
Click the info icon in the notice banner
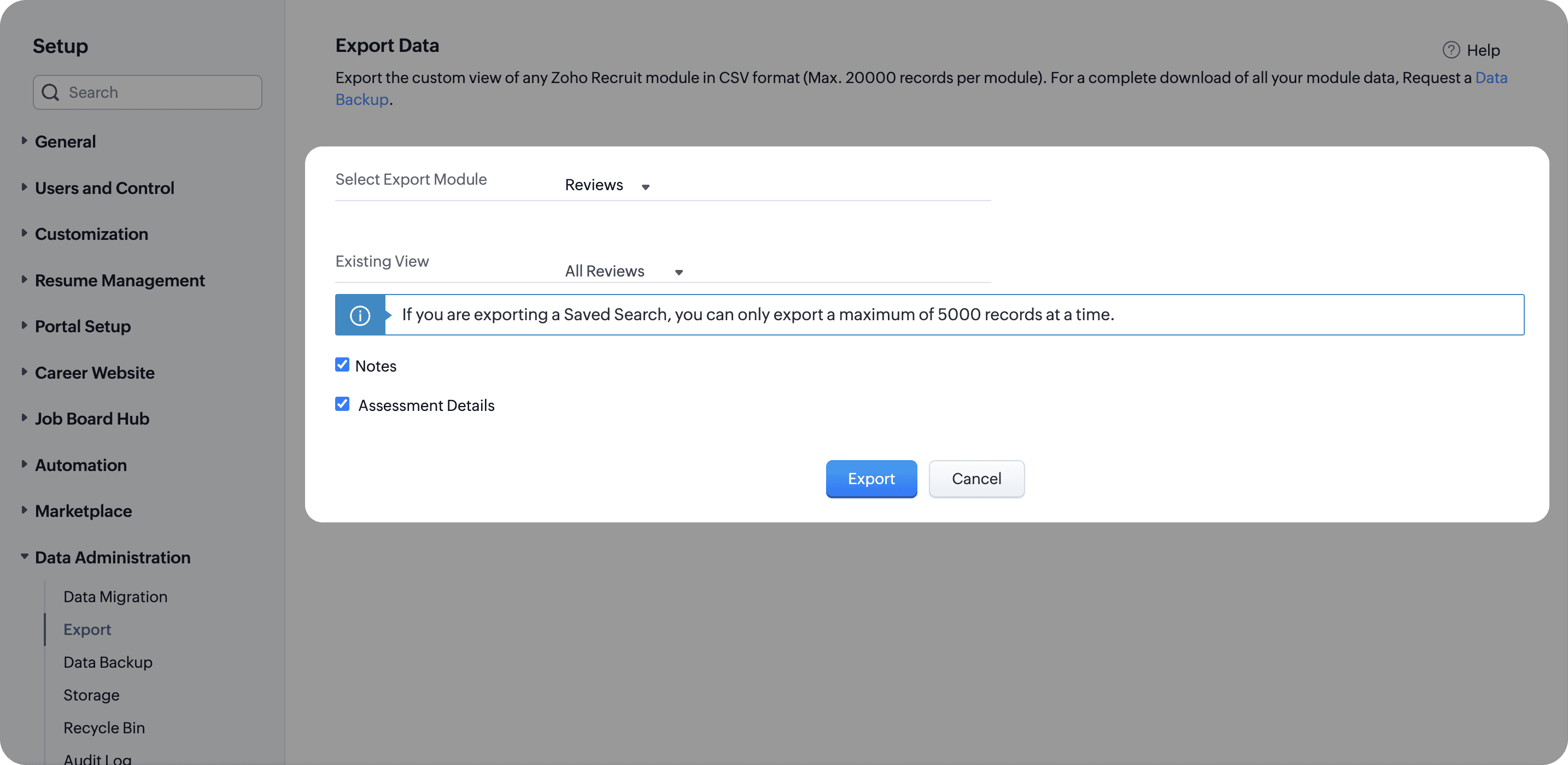(360, 315)
